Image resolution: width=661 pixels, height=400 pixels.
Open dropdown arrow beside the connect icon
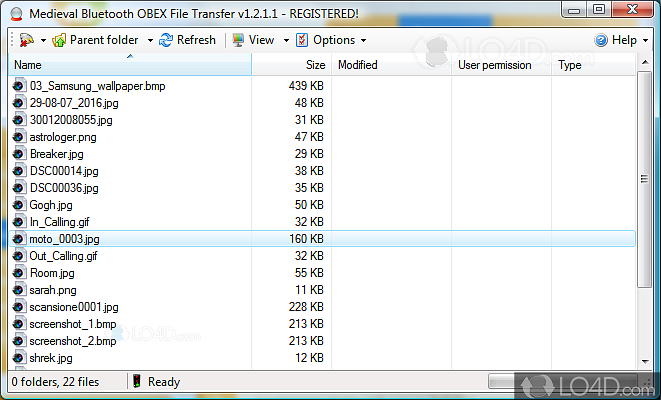click(x=43, y=41)
